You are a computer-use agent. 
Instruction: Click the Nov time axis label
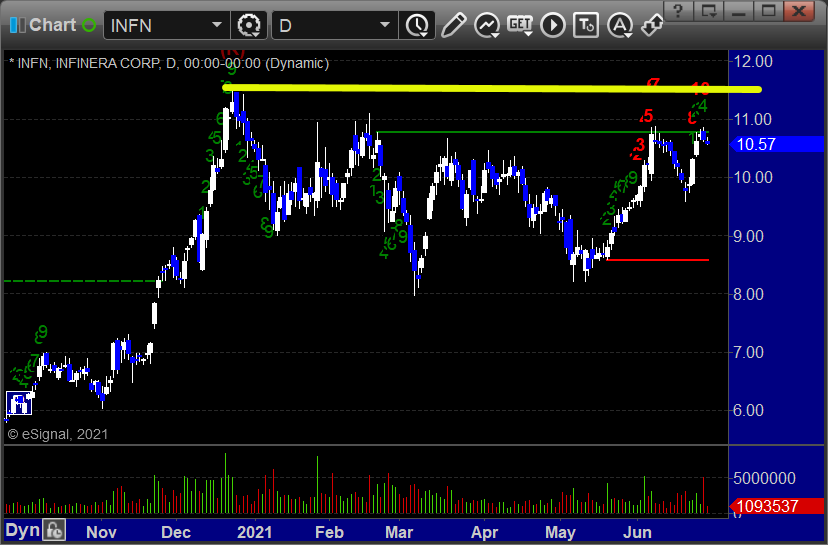101,532
